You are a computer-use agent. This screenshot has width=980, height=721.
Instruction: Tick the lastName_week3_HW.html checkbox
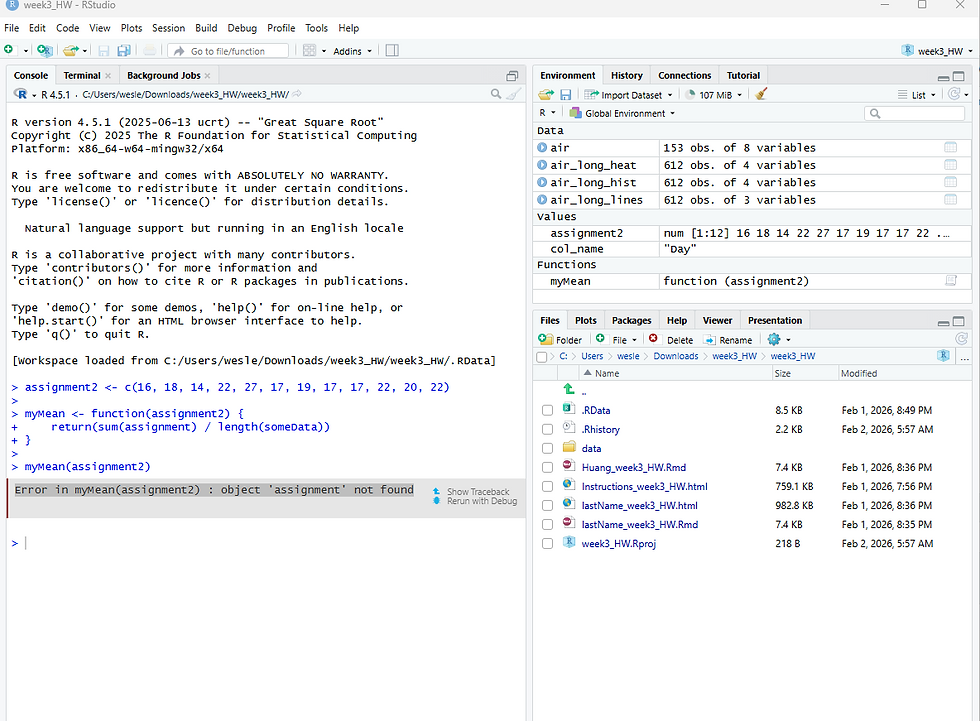point(548,505)
